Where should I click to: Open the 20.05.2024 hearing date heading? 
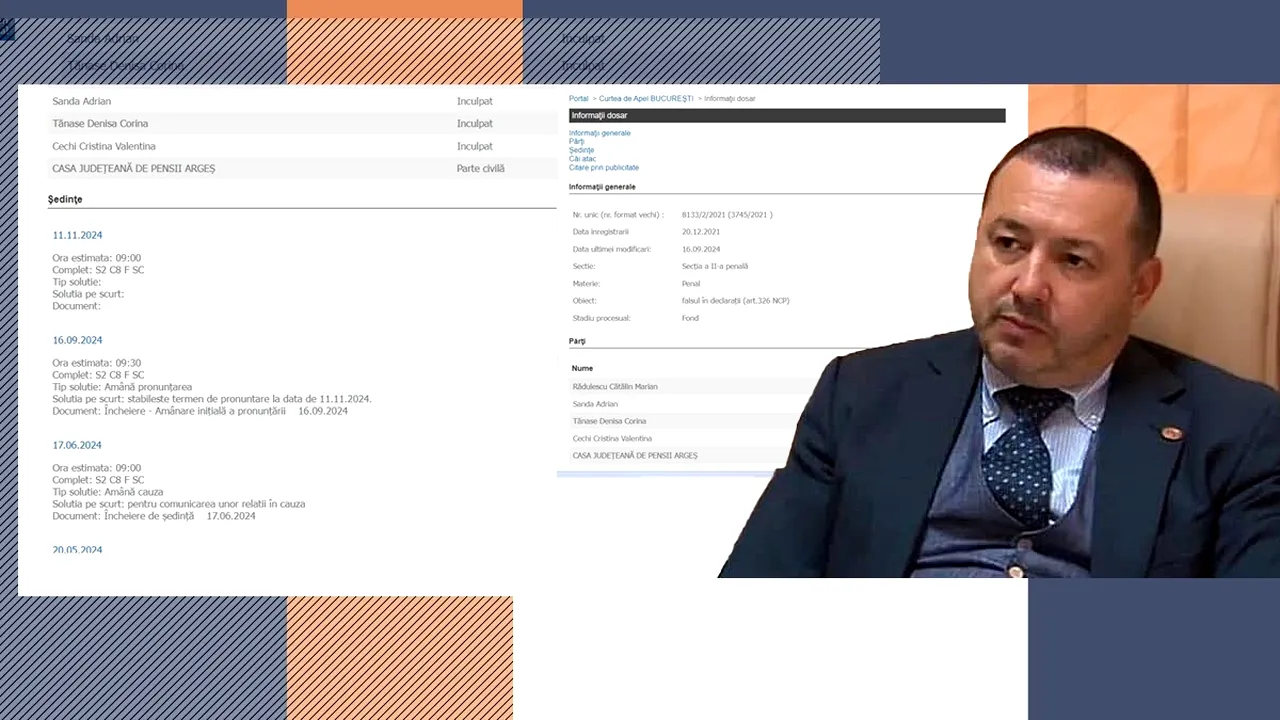coord(77,550)
